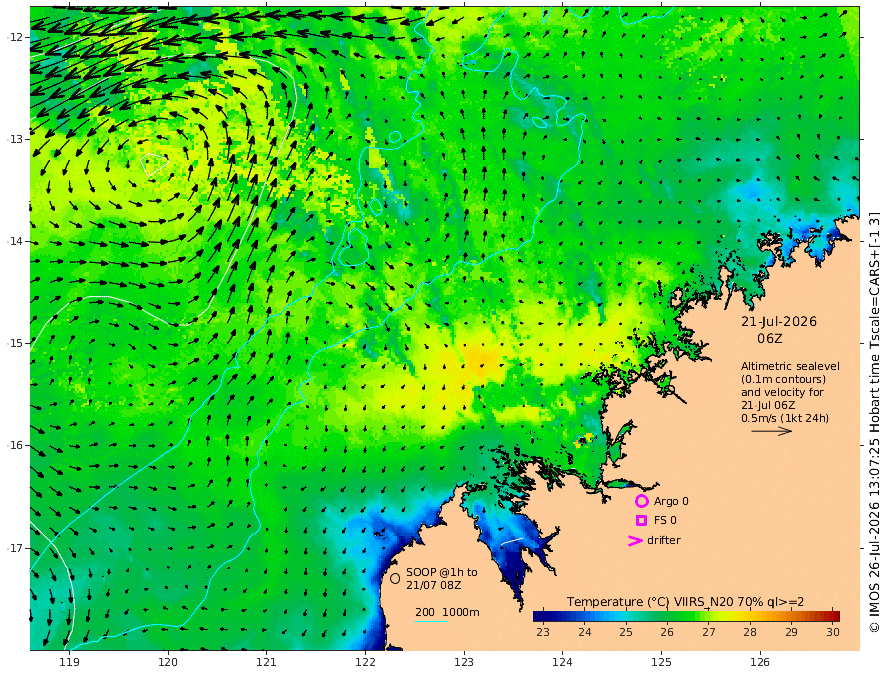This screenshot has height=680, width=880.
Task: Click the vertical IMOS copyright timestamp text
Action: pyautogui.click(x=874, y=422)
